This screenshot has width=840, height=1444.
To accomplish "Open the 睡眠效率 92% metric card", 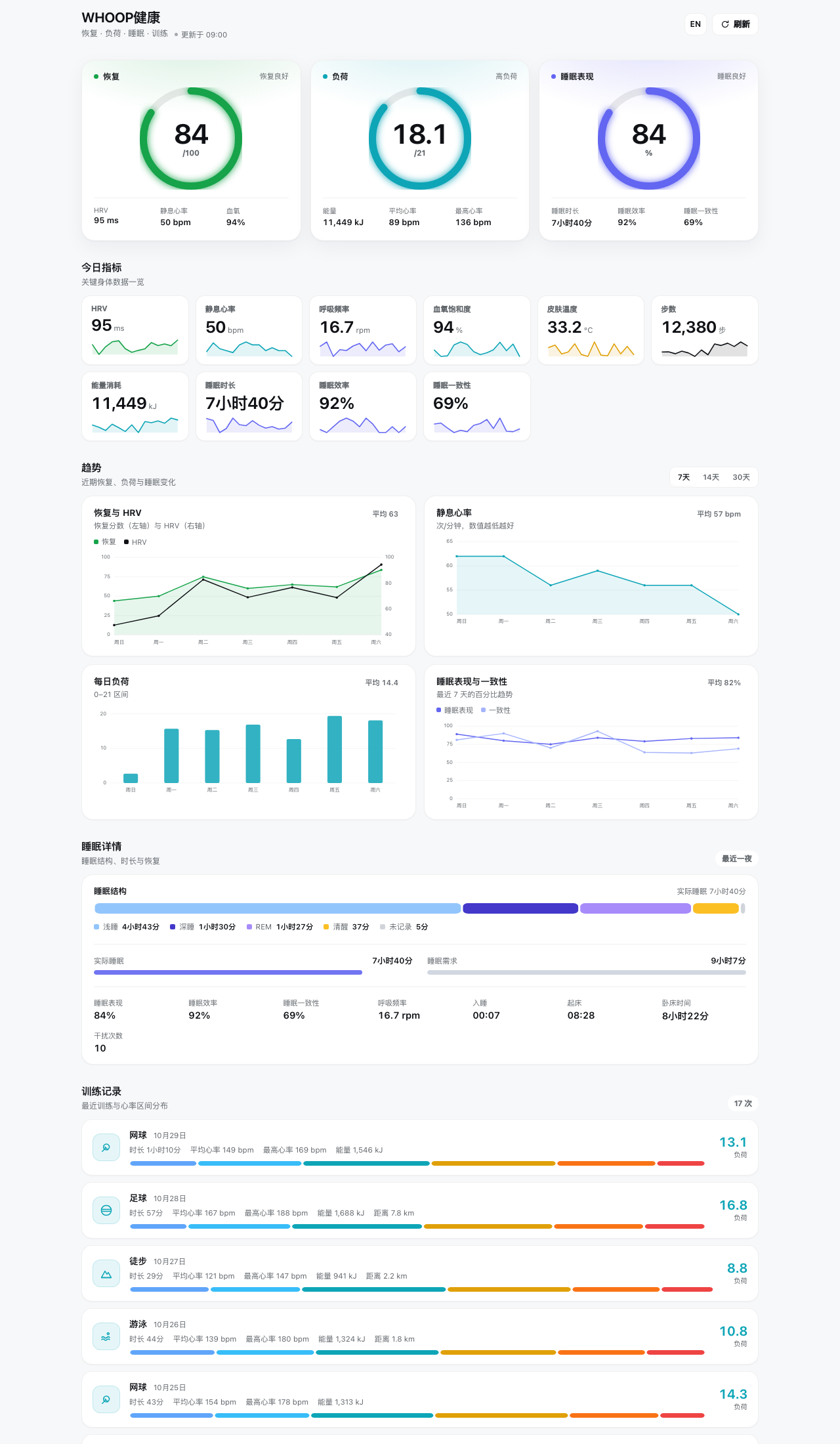I will coord(363,406).
